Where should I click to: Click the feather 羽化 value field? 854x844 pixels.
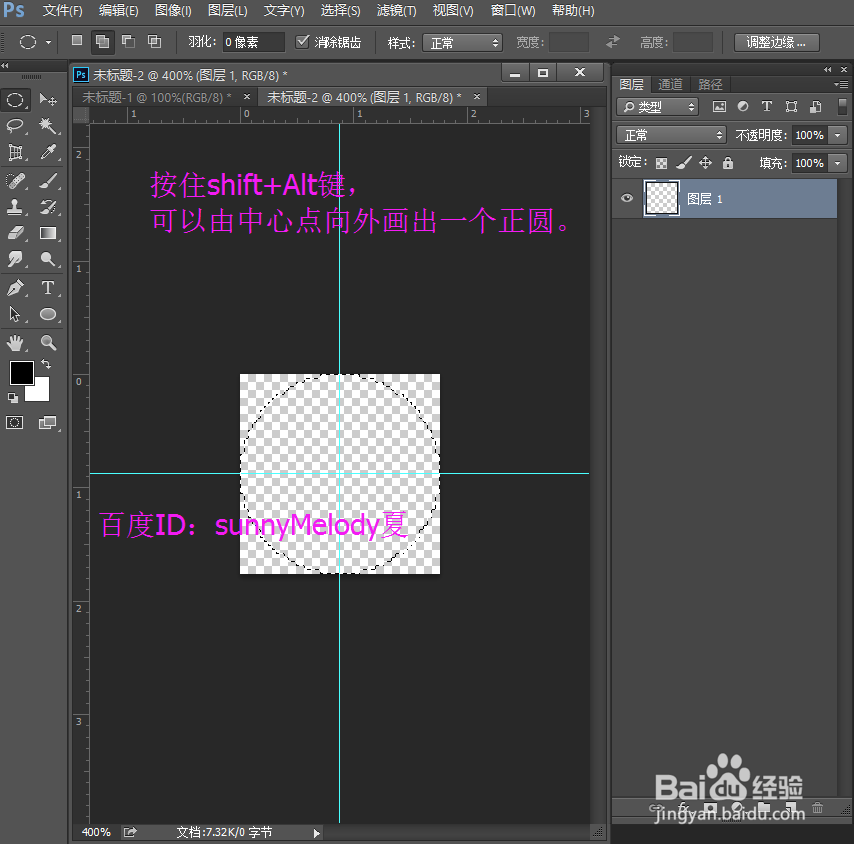253,42
